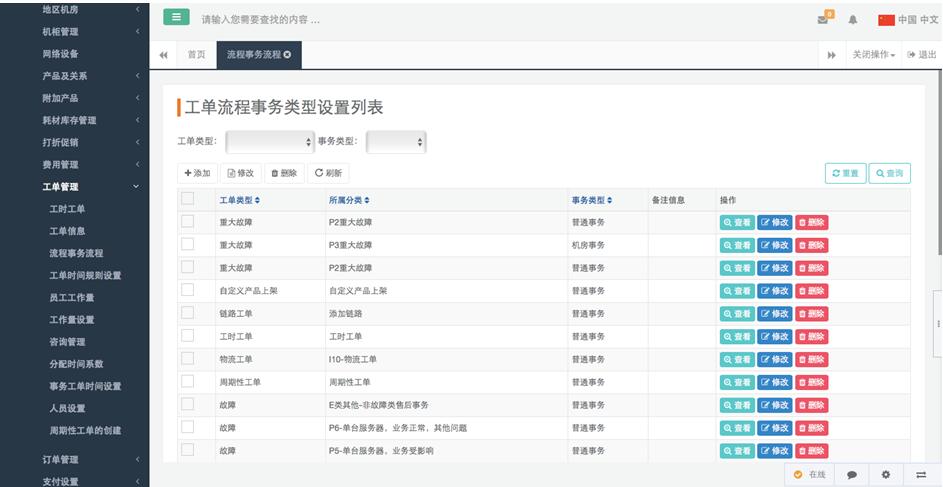Viewport: 943px width, 487px height.
Task: Close the 流程事务流程 tab
Action: pyautogui.click(x=288, y=55)
